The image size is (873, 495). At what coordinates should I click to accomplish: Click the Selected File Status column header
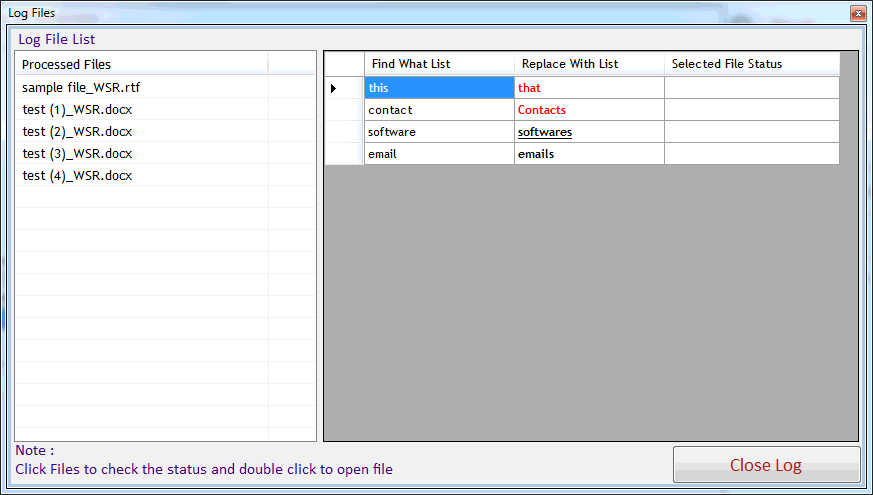point(752,64)
